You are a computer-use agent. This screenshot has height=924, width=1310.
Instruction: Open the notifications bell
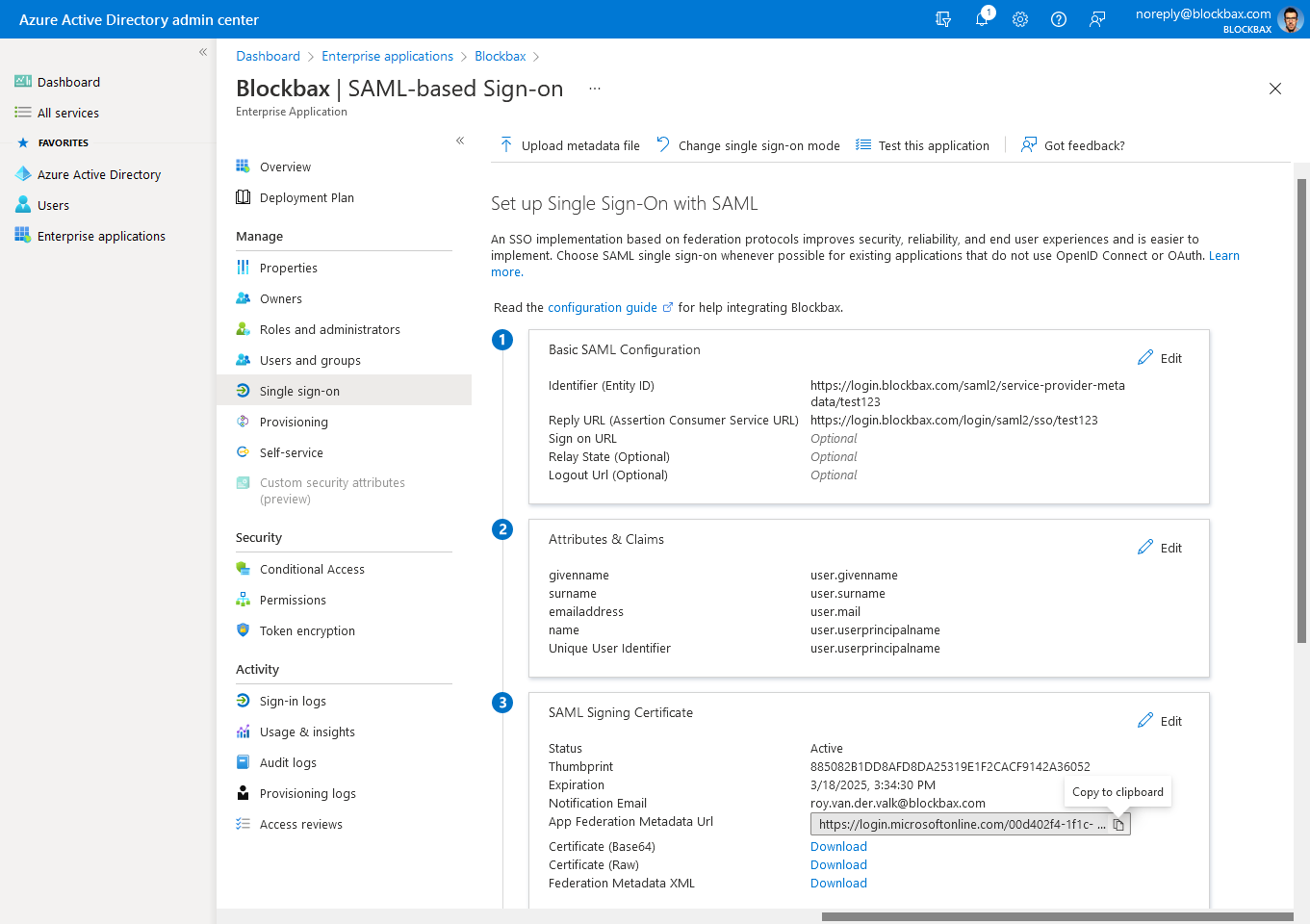click(x=982, y=18)
